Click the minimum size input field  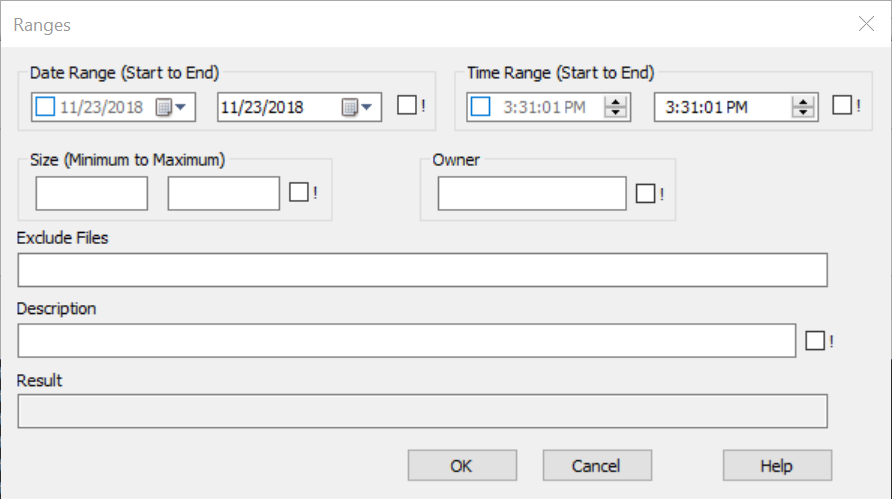click(x=92, y=193)
